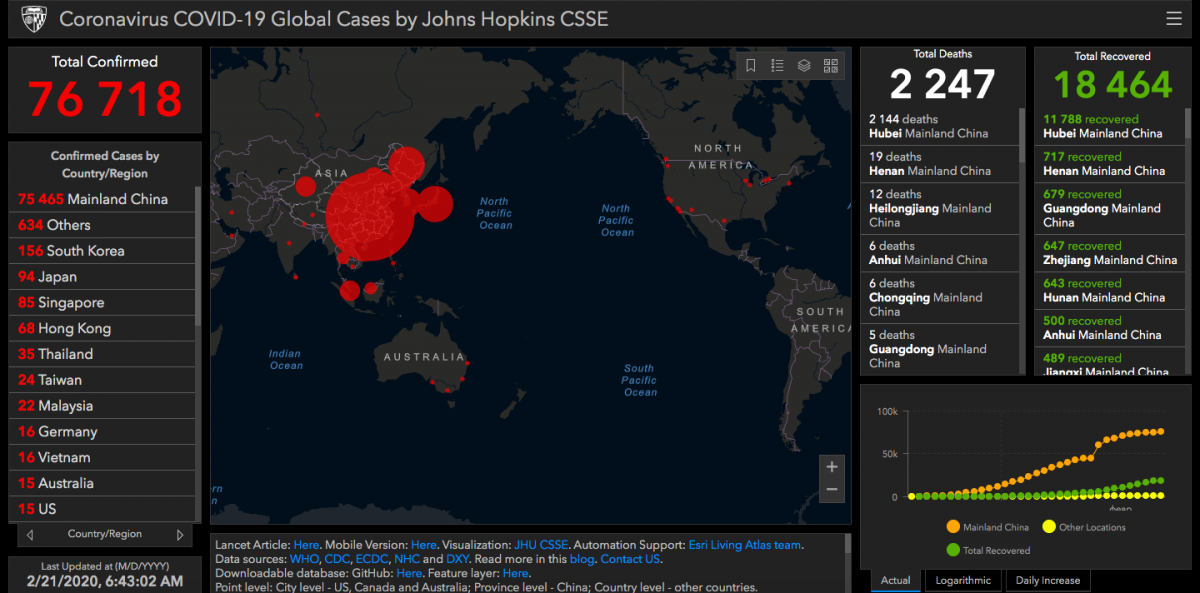Viewport: 1200px width, 593px height.
Task: Select the 35 Thailand row
Action: (102, 354)
